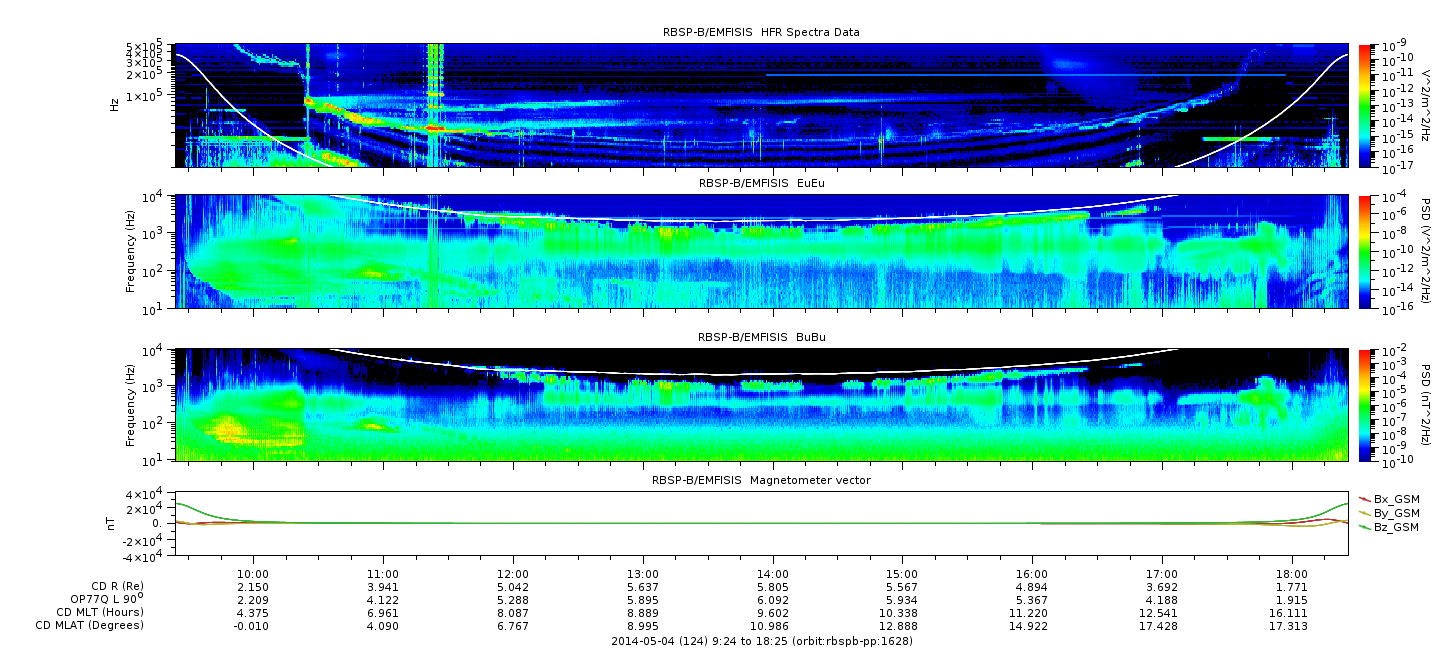Select the By_GSM legend entry
The width and height of the screenshot is (1447, 658).
click(1395, 512)
